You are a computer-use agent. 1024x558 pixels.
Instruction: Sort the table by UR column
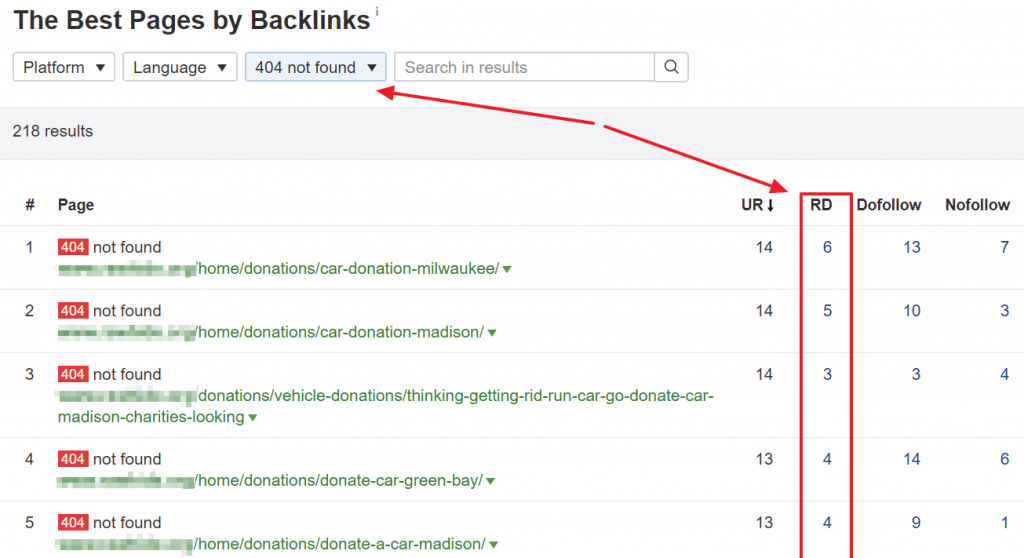point(756,205)
